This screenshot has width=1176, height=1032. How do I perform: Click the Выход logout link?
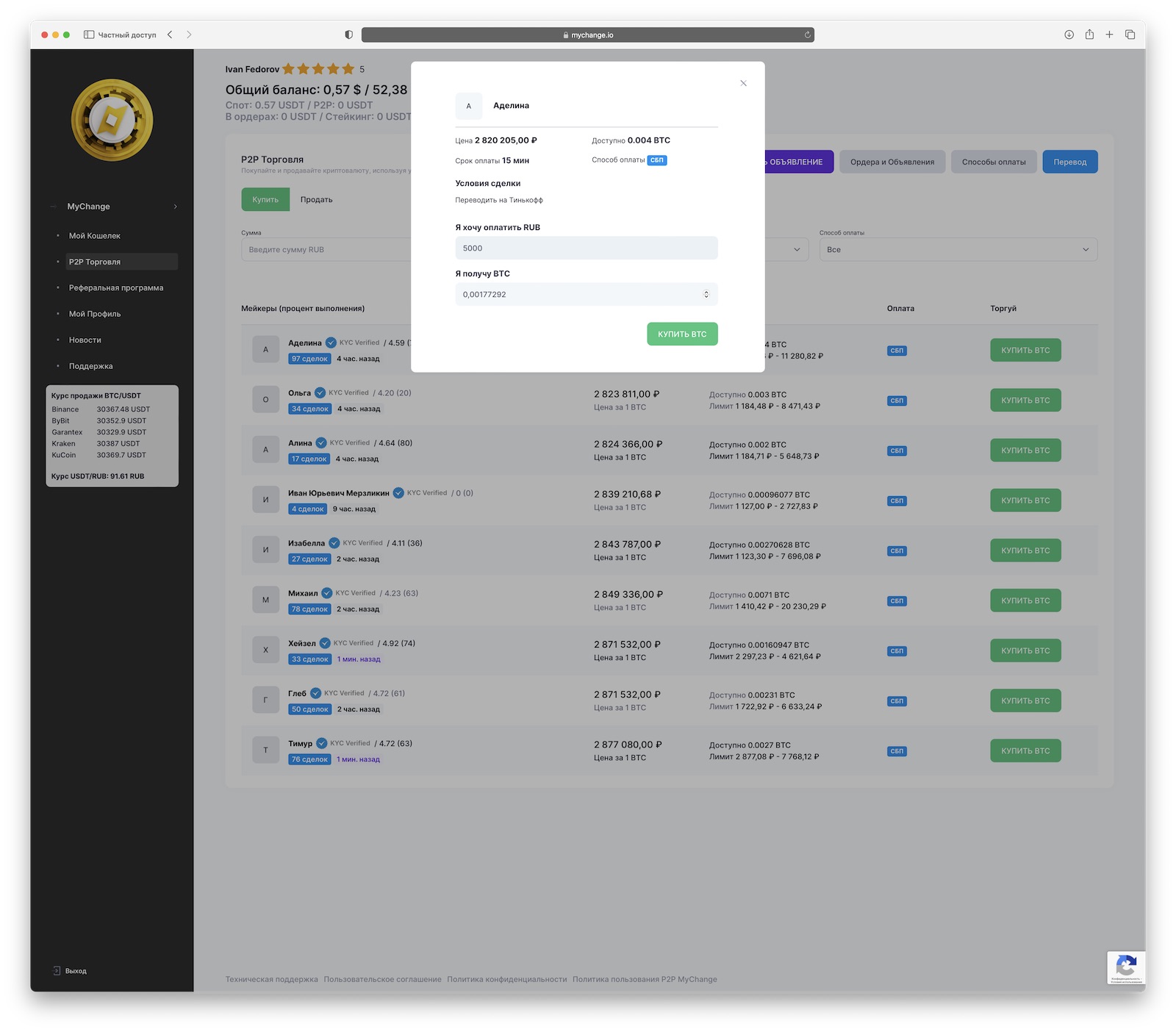coord(76,971)
